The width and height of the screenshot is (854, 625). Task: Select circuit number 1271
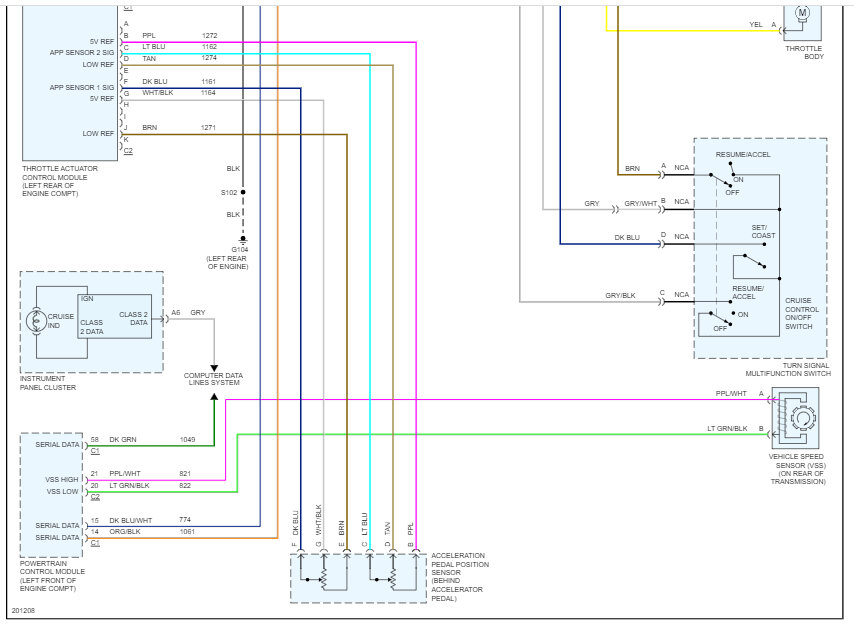(x=209, y=127)
